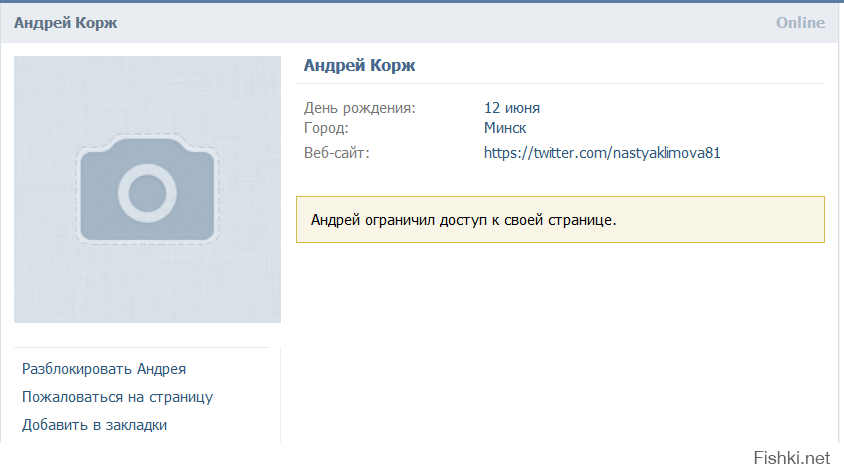Click the blank white area under the notice
844x473 pixels.
(x=560, y=340)
